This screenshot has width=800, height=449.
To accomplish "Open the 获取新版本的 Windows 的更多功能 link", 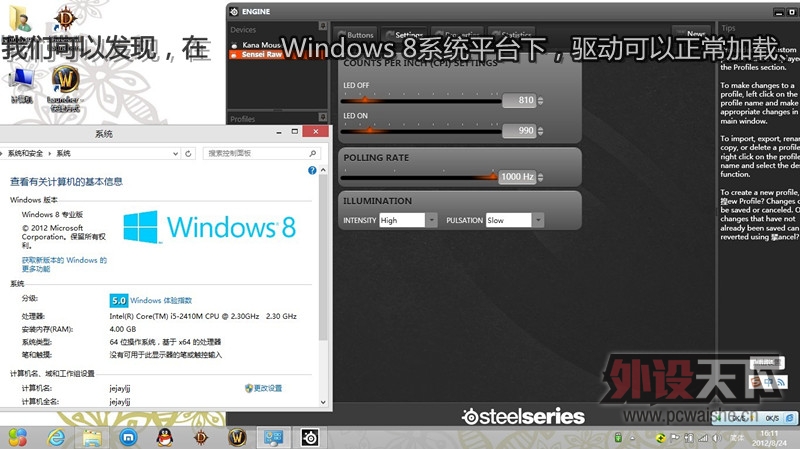I will 64,264.
